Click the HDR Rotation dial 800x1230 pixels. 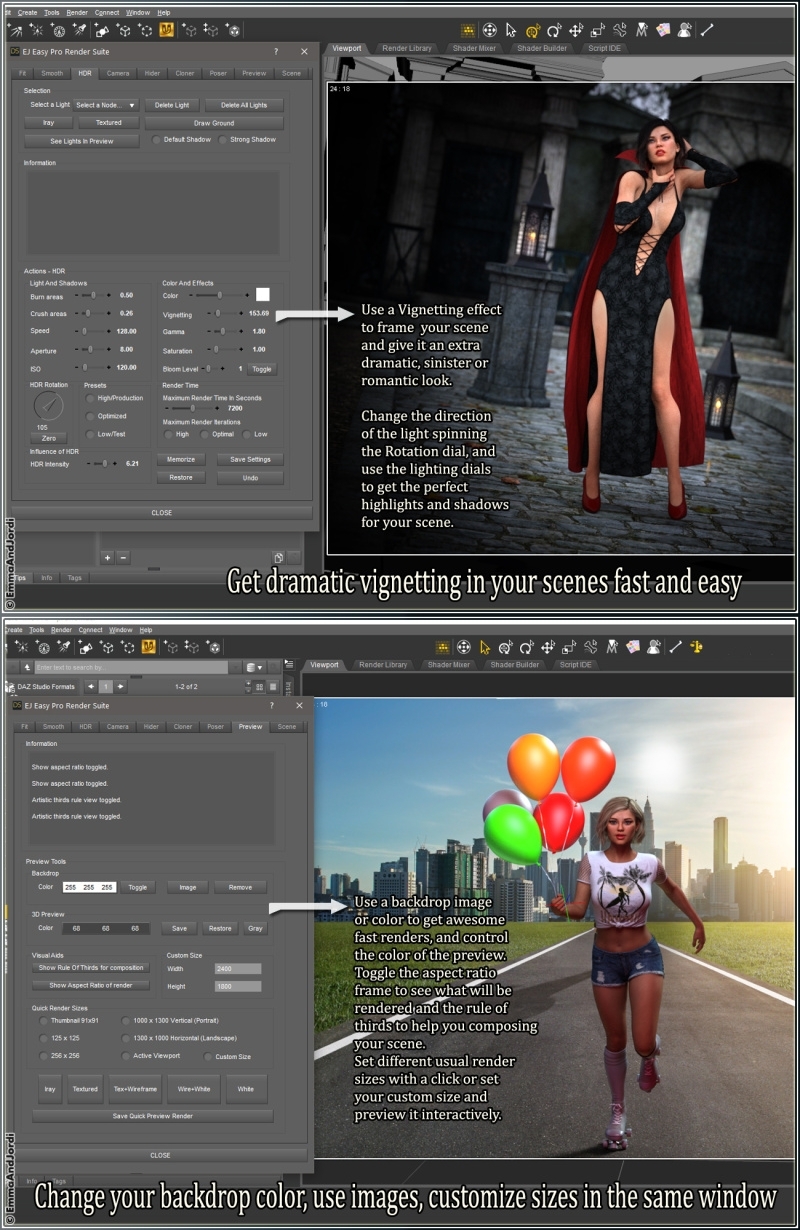click(x=47, y=406)
